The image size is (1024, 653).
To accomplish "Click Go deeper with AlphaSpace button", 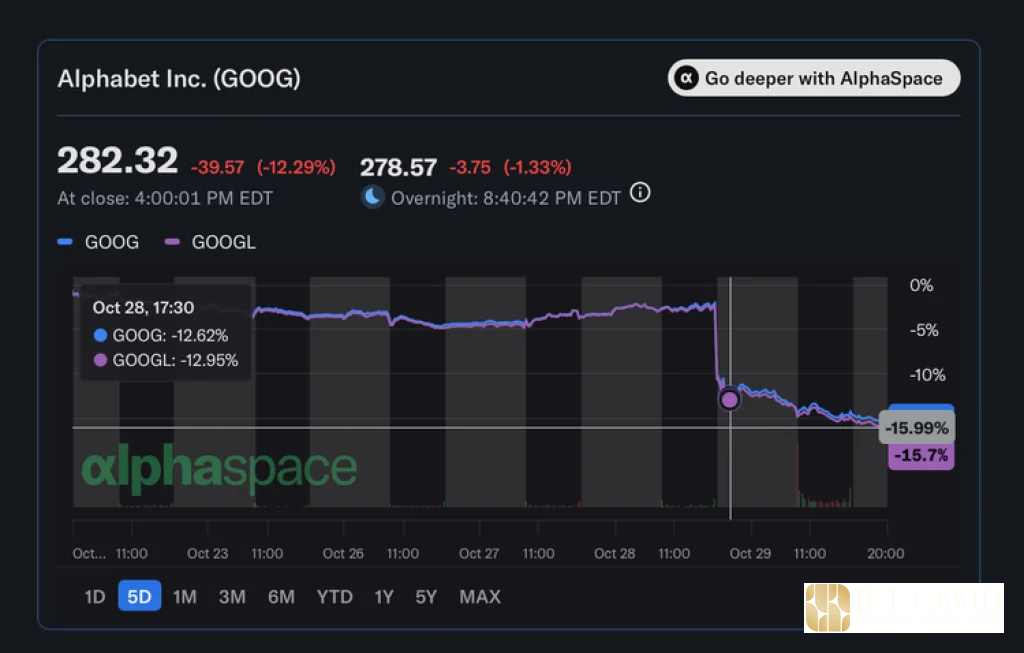I will coord(814,78).
